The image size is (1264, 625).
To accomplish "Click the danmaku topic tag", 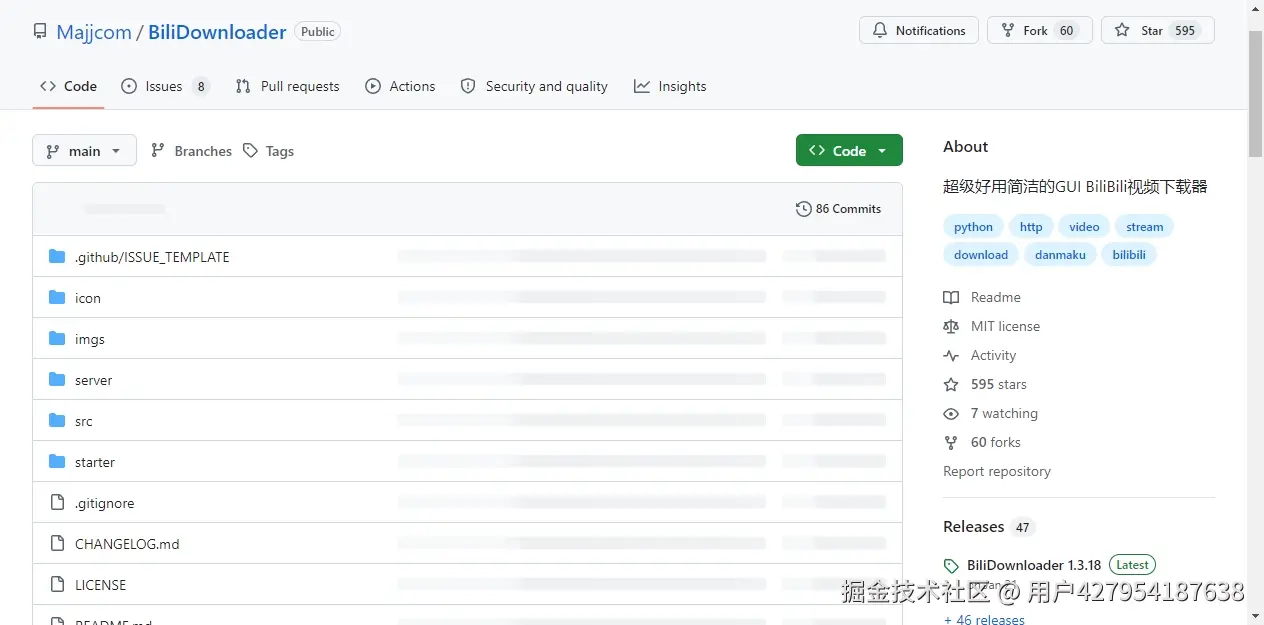I will pyautogui.click(x=1060, y=255).
